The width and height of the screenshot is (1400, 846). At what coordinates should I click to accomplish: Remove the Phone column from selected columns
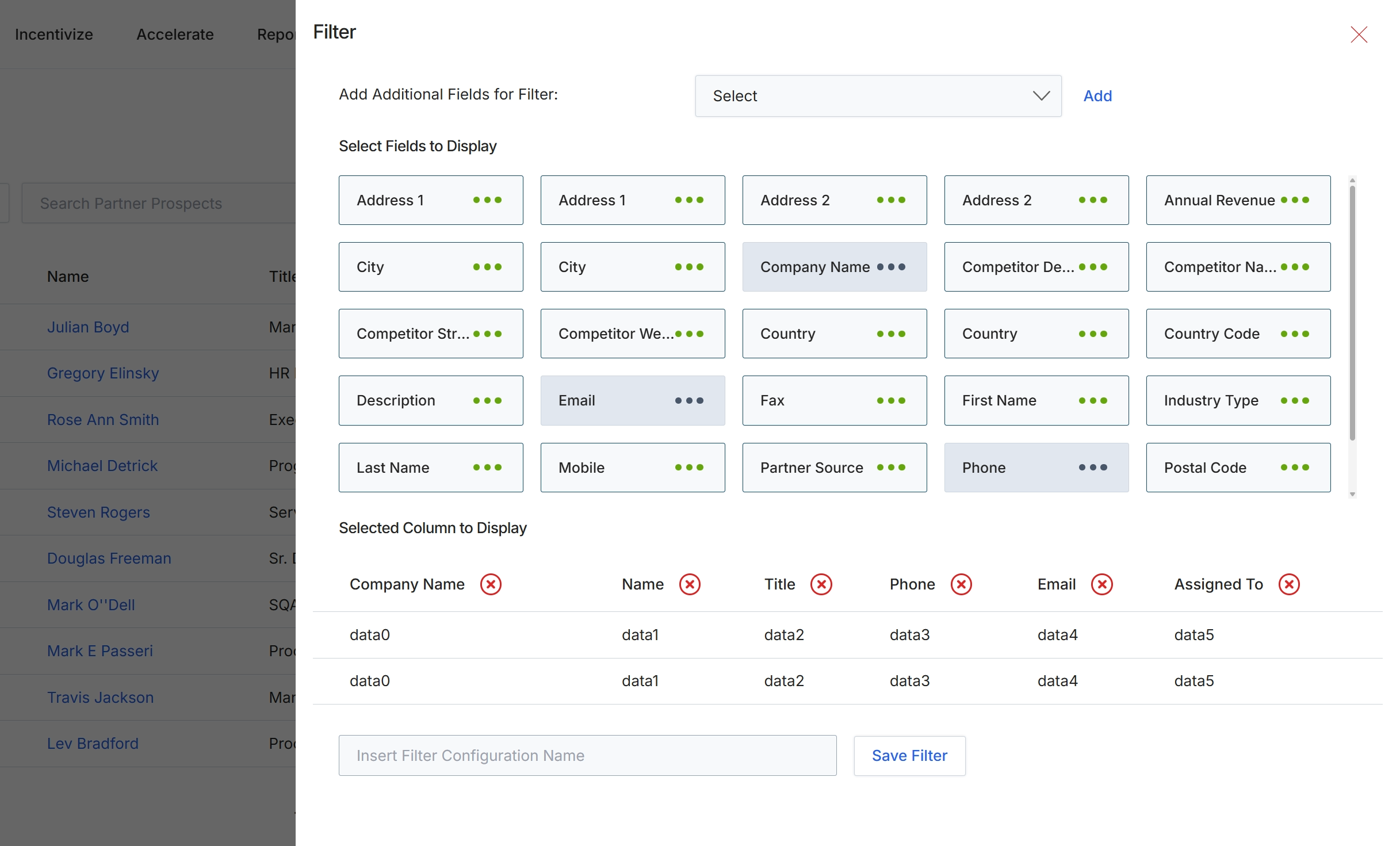961,584
